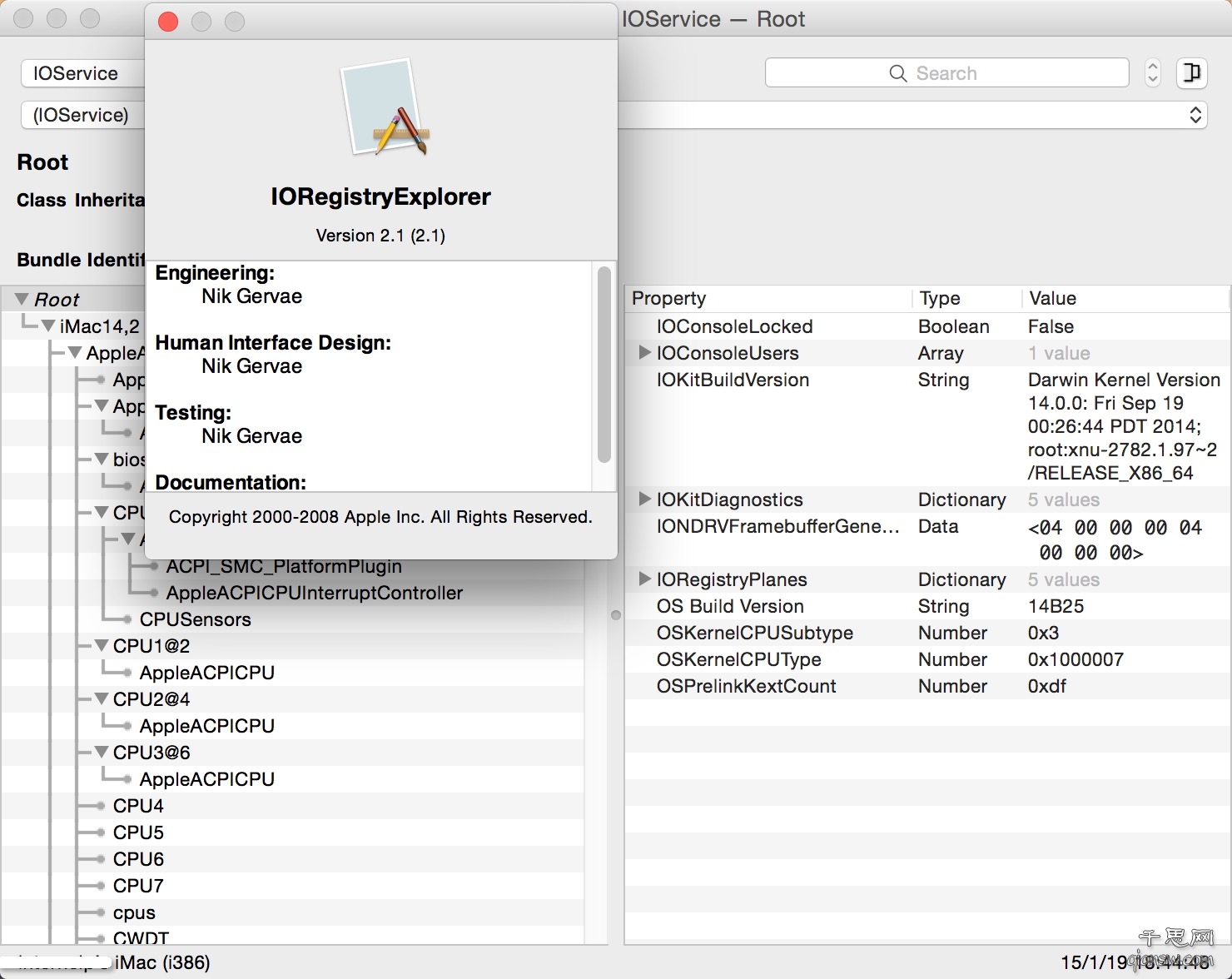Sort by the Type column header

[x=966, y=298]
